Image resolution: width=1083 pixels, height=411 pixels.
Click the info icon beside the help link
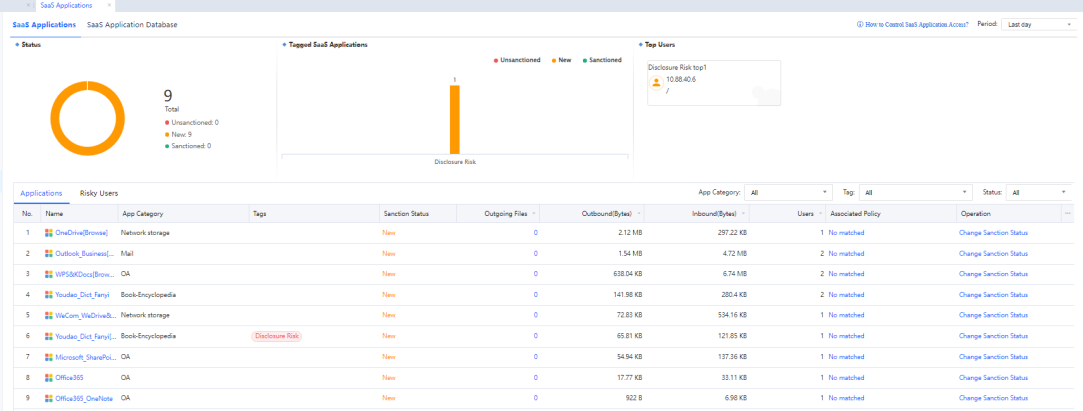coord(861,24)
